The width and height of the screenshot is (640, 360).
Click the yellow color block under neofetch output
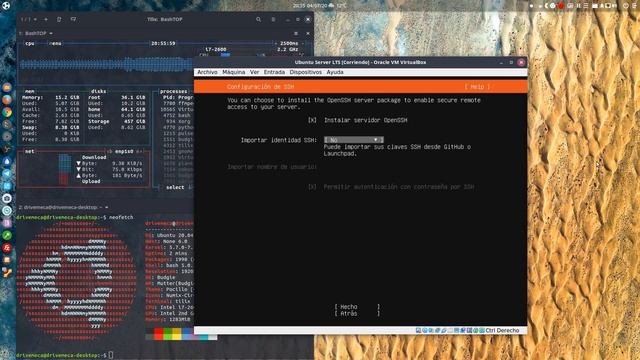click(177, 335)
